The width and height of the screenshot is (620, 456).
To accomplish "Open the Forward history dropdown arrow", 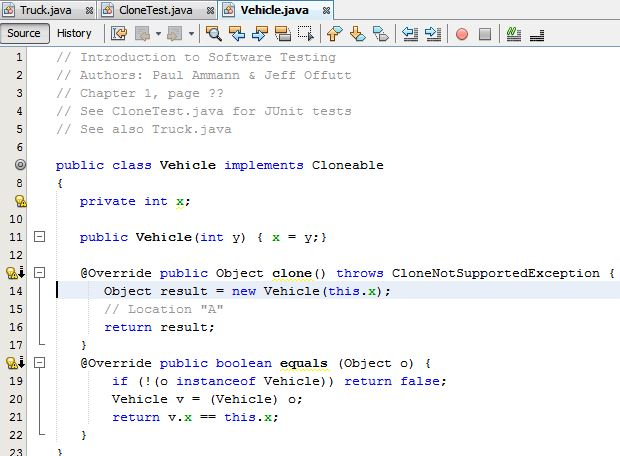I will pos(191,34).
